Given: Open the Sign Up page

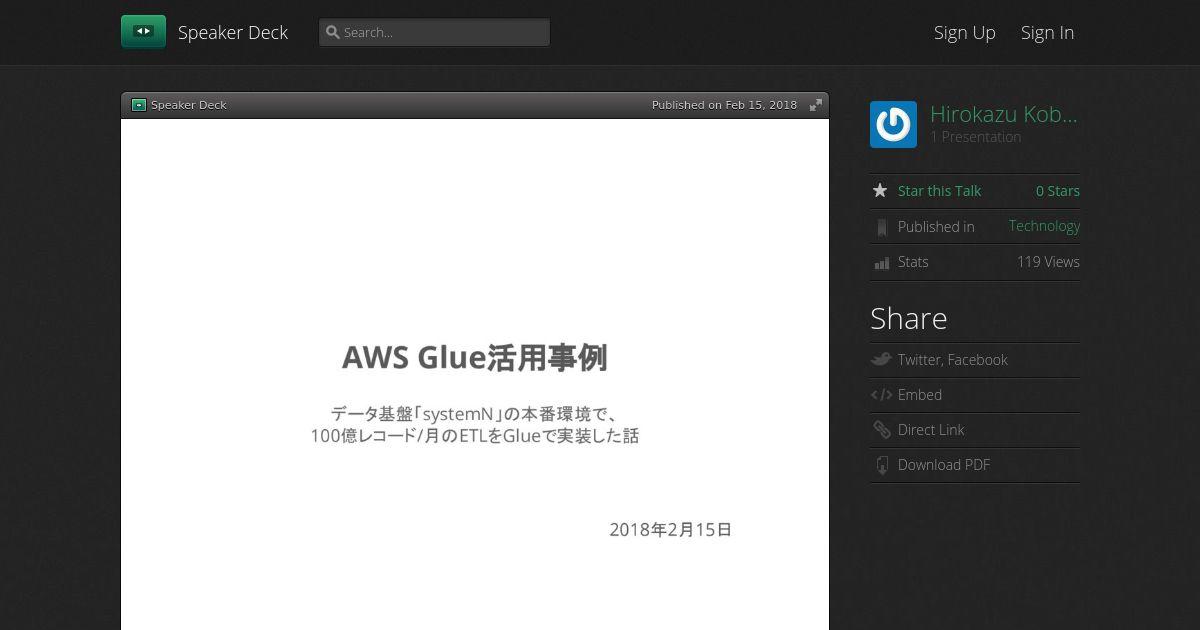Looking at the screenshot, I should pyautogui.click(x=964, y=33).
